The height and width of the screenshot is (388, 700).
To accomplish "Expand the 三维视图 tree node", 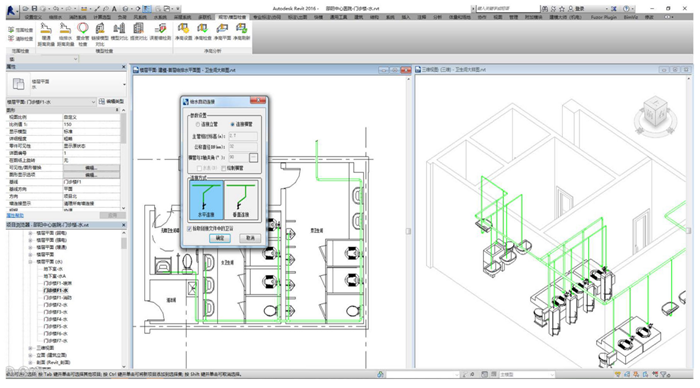I will (x=30, y=348).
